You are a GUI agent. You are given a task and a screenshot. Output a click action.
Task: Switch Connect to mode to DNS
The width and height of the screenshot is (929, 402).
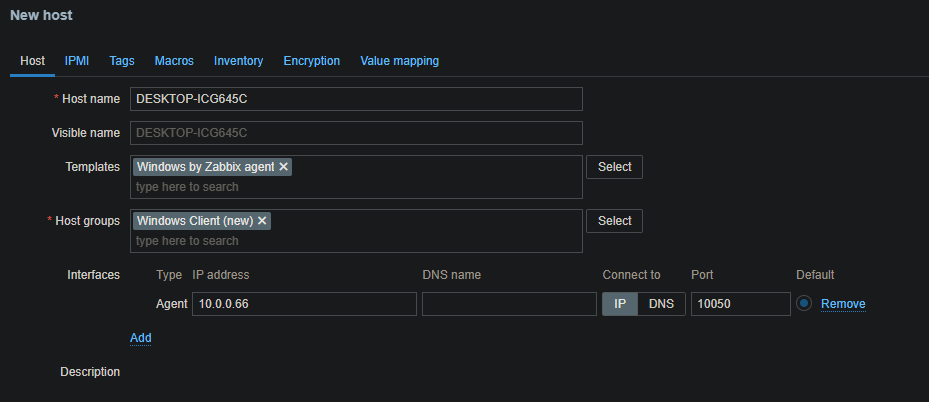[662, 304]
